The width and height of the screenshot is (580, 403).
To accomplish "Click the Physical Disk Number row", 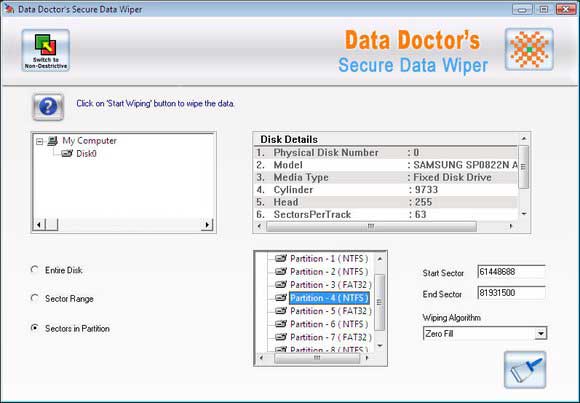I will [386, 152].
